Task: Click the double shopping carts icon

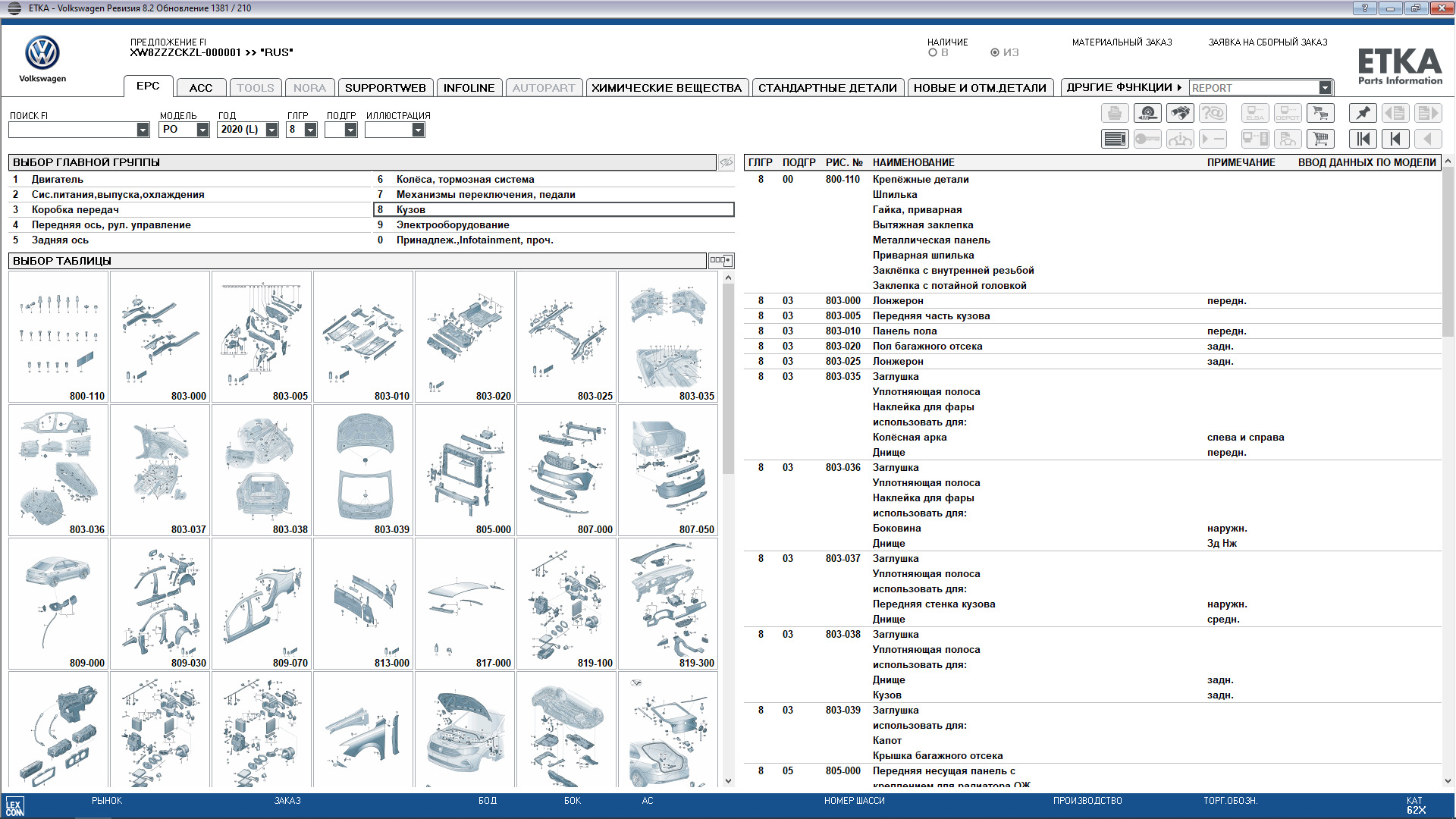Action: pos(1320,113)
